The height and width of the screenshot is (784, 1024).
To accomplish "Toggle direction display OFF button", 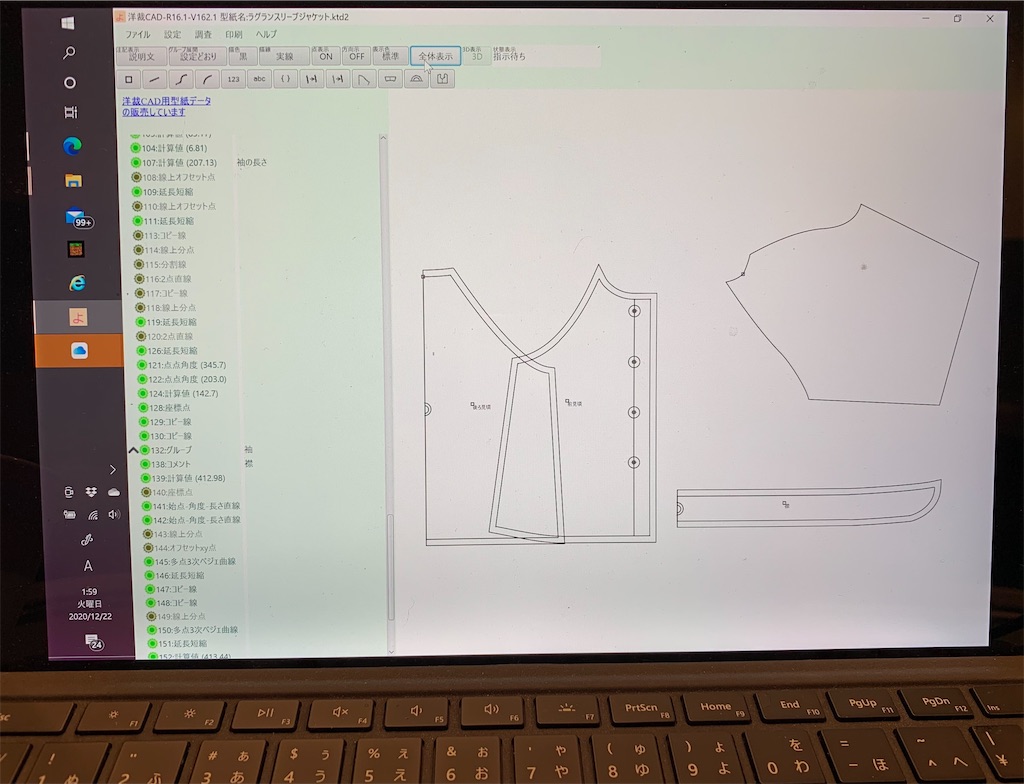I will [357, 56].
